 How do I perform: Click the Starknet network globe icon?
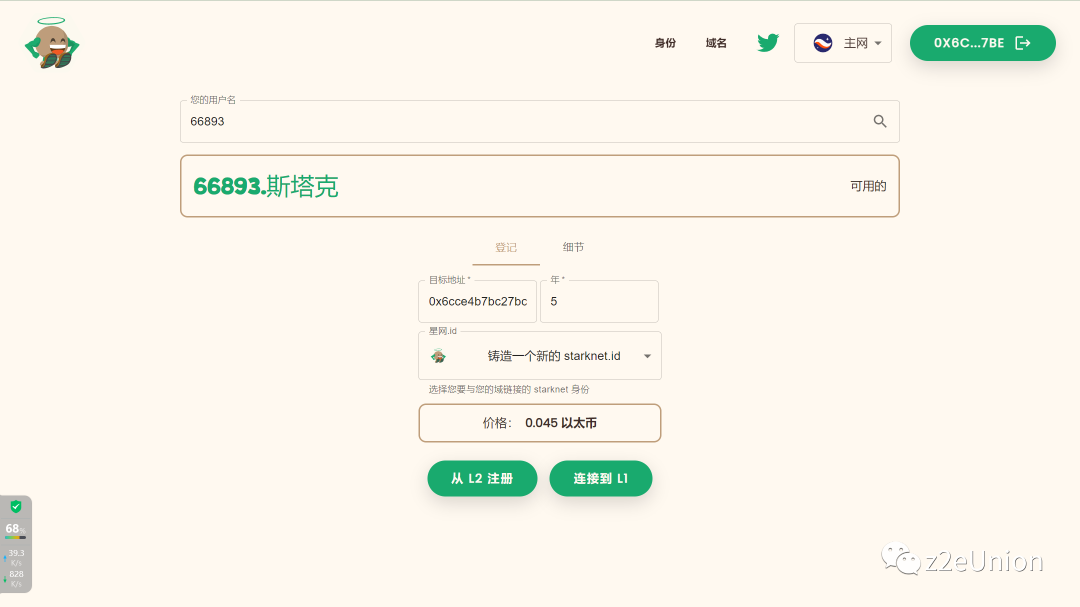(823, 43)
